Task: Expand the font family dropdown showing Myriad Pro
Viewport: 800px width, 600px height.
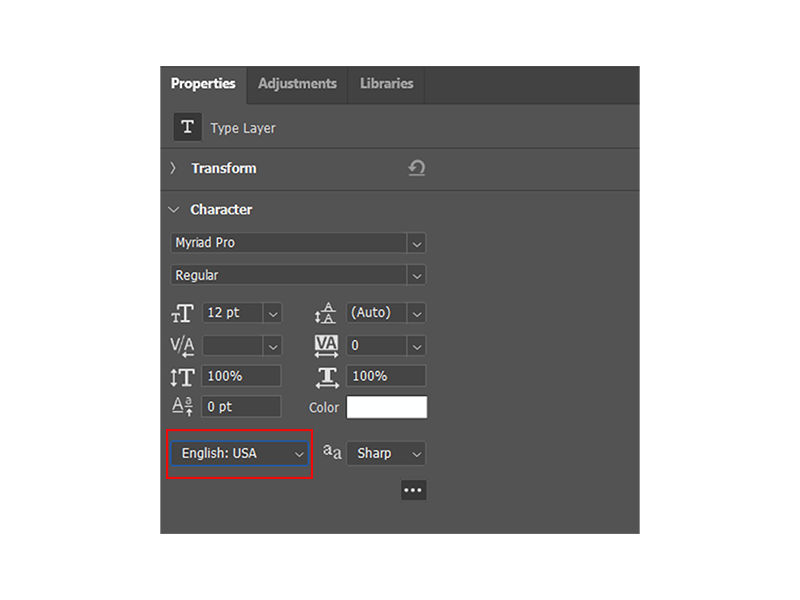Action: pos(417,242)
